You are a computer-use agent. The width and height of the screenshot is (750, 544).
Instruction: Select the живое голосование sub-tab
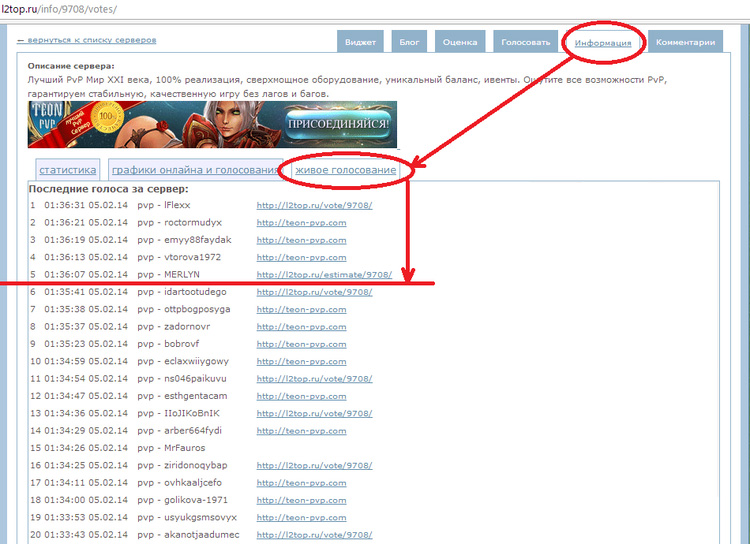pos(345,170)
